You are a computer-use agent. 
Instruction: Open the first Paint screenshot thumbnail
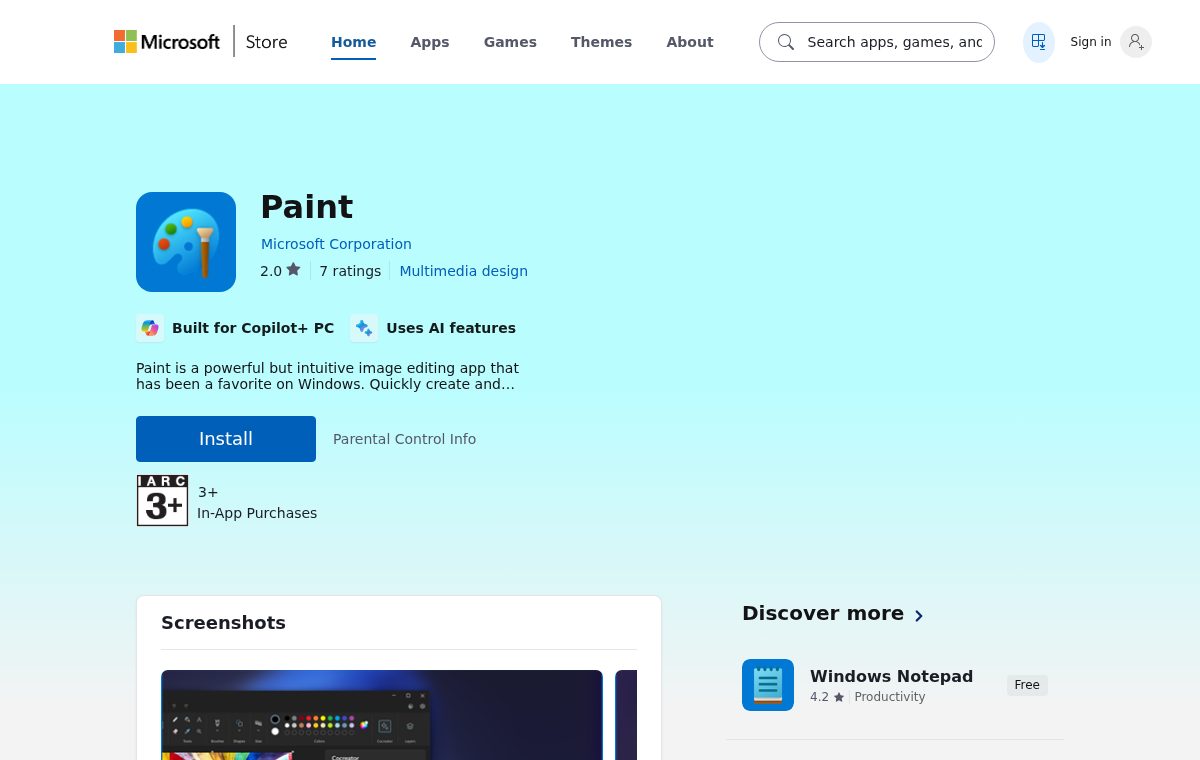(x=382, y=715)
